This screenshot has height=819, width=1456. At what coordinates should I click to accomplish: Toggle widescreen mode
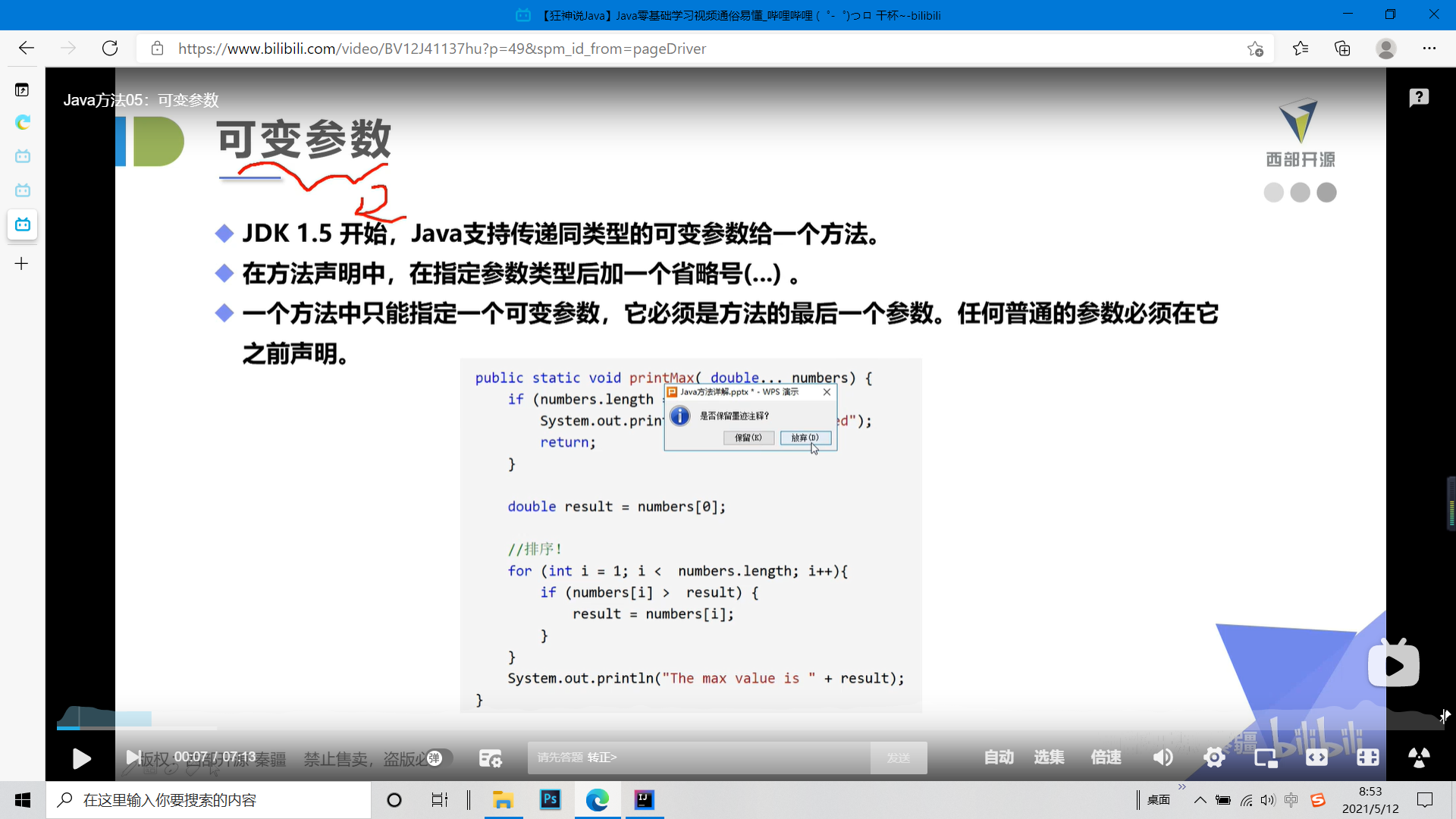click(1316, 757)
